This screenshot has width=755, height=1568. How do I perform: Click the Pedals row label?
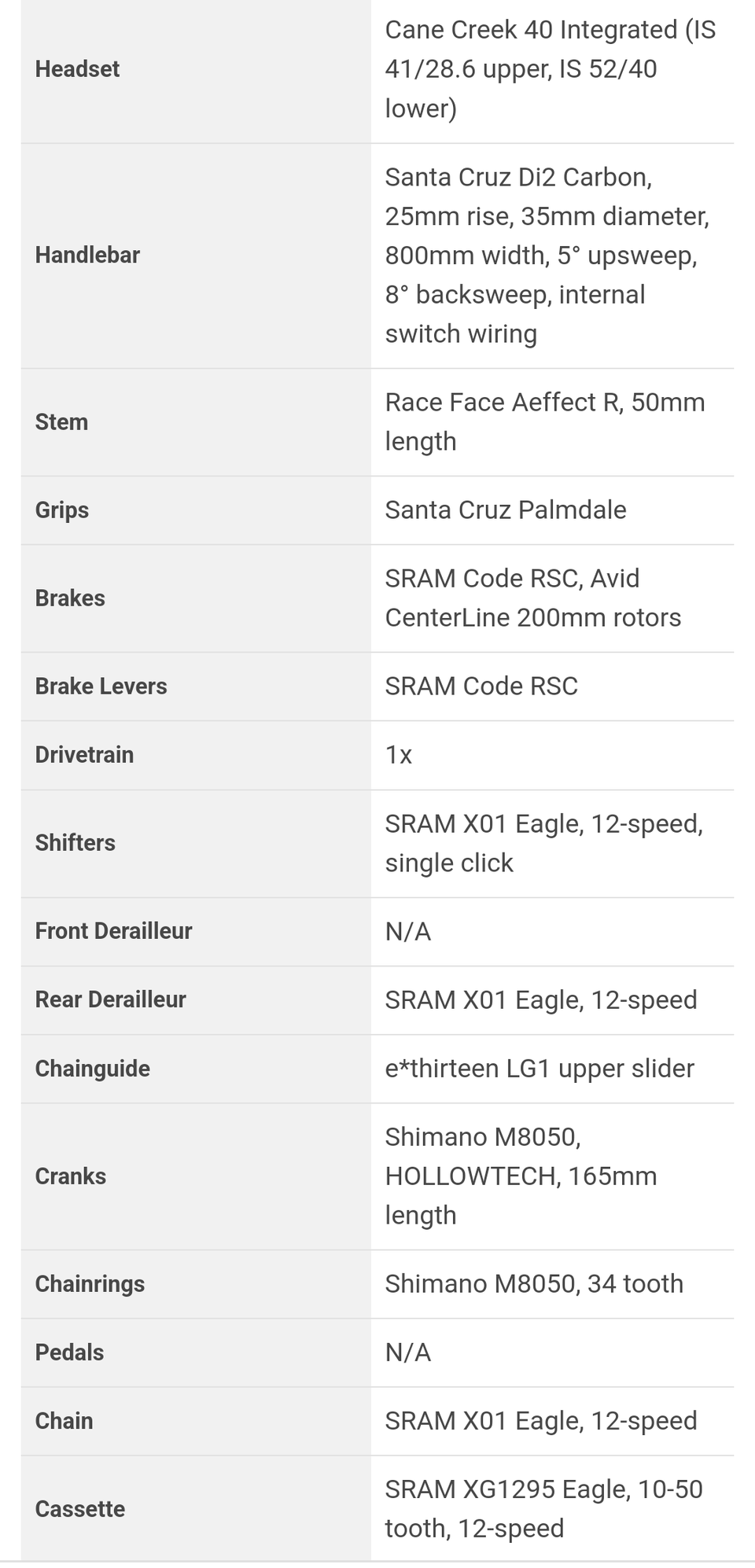70,1353
